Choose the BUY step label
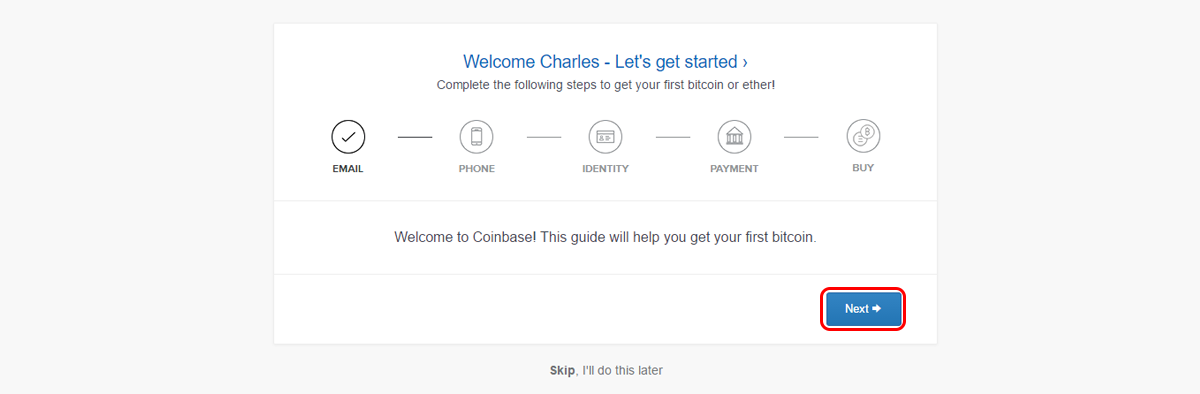 [863, 168]
